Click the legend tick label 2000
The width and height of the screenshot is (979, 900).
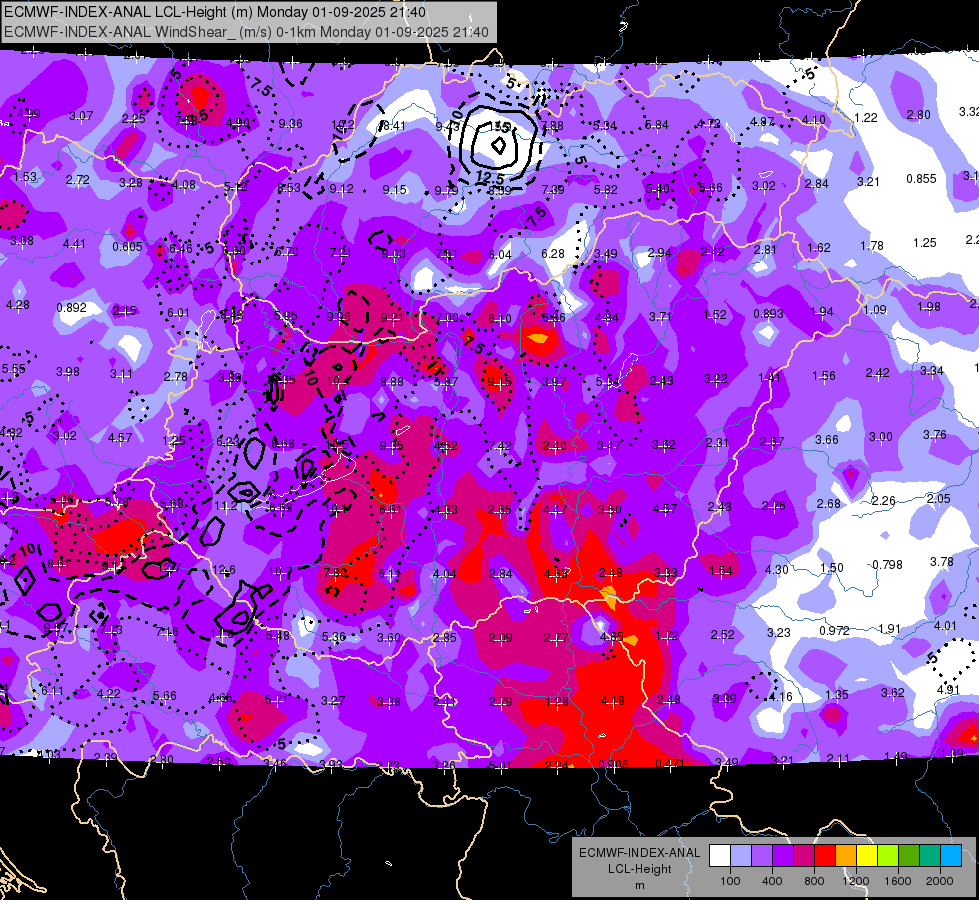tap(940, 881)
